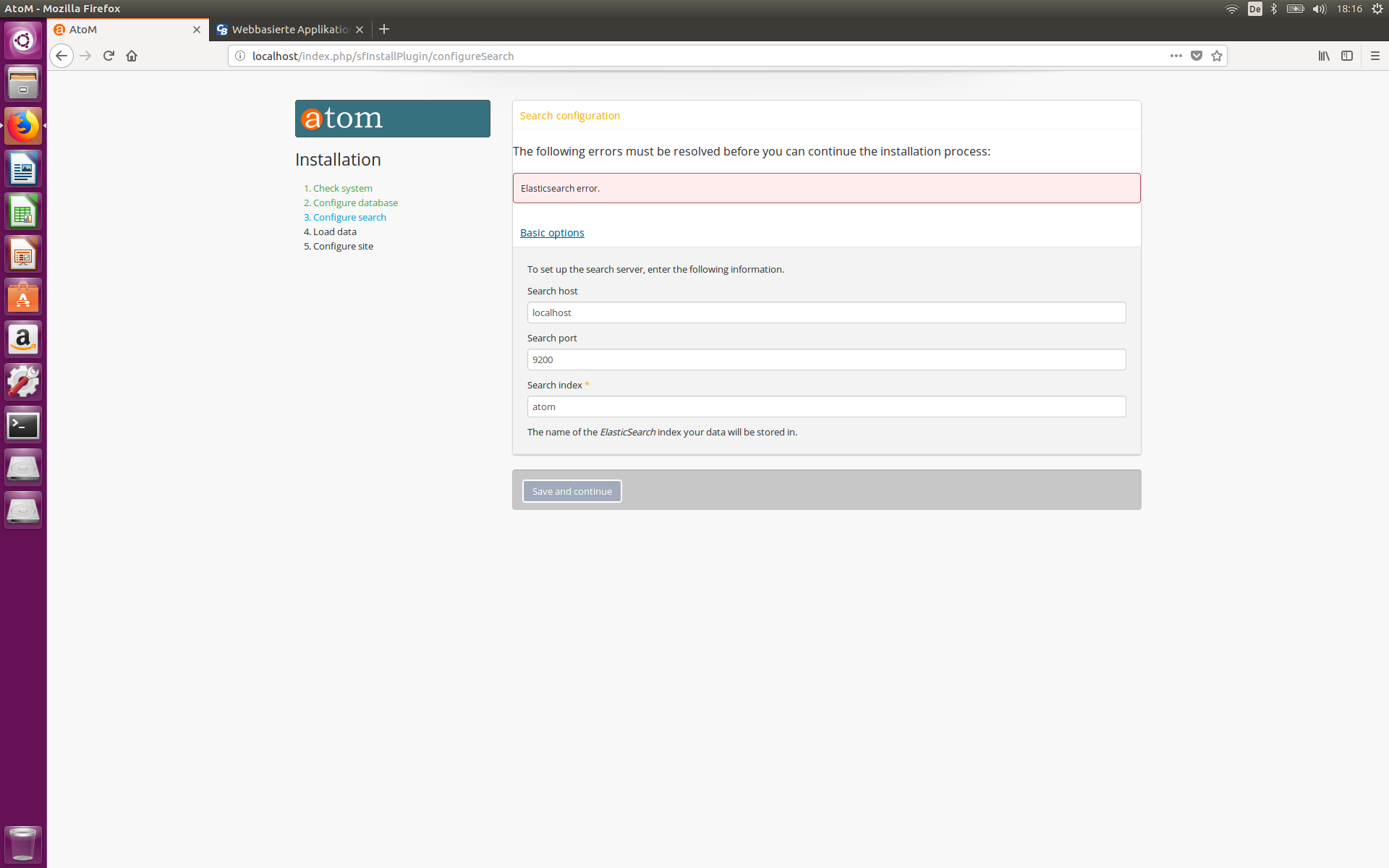Focus the Search port field
The width and height of the screenshot is (1389, 868).
click(x=826, y=359)
